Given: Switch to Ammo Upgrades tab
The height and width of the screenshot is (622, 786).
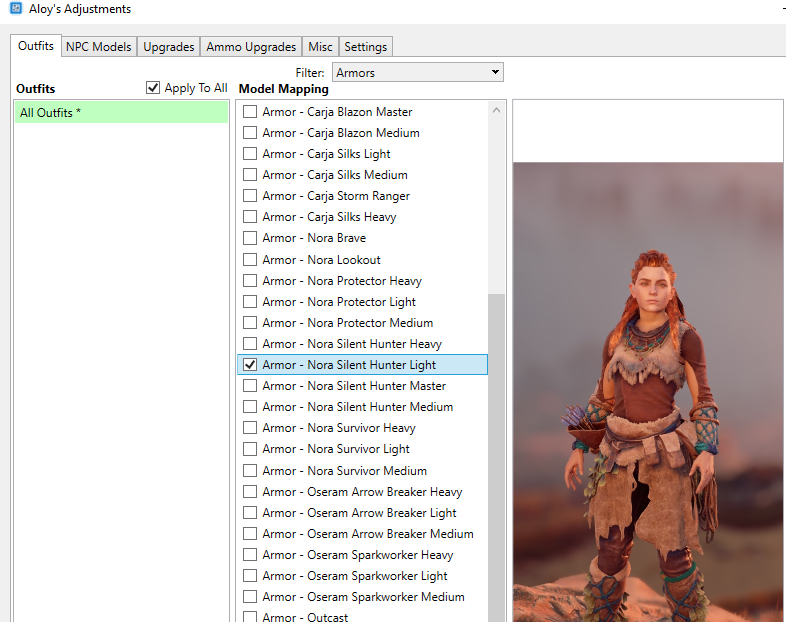Looking at the screenshot, I should coord(251,47).
